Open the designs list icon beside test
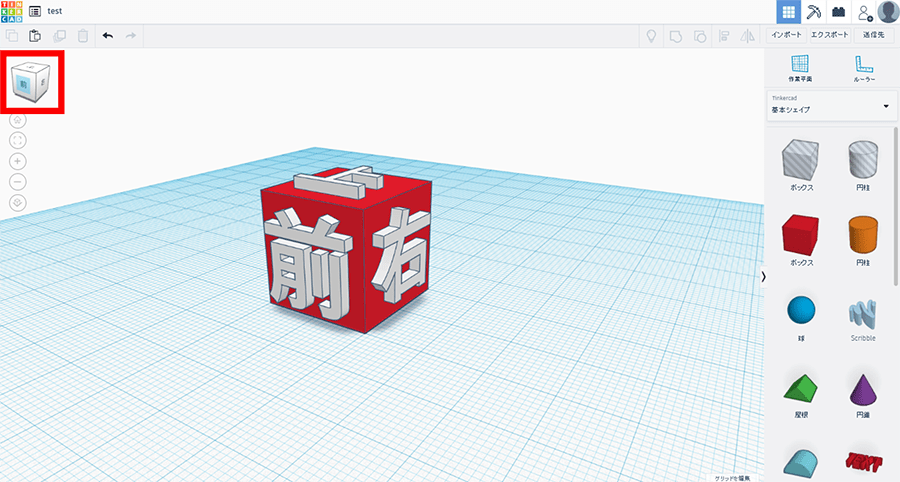Screen dimensions: 900x482 pyautogui.click(x=35, y=11)
